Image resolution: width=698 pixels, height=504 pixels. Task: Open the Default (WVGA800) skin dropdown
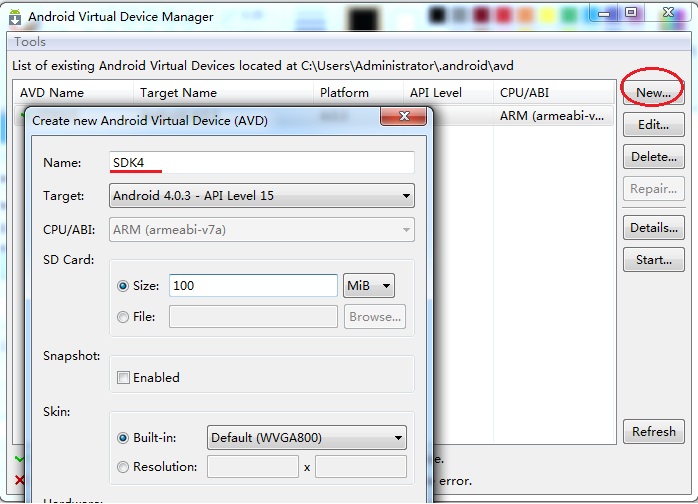point(307,438)
